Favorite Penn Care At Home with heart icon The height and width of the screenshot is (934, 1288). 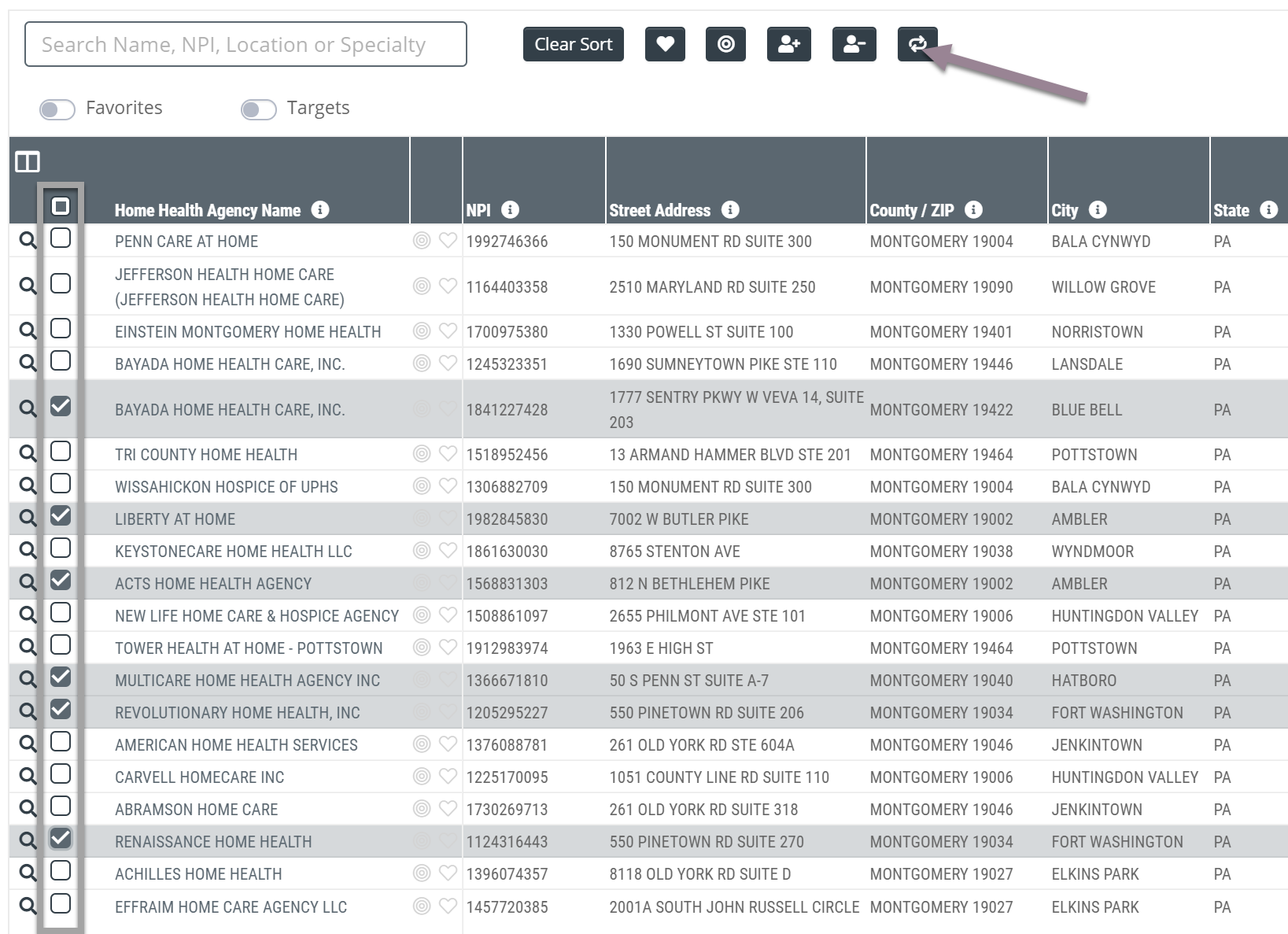click(448, 240)
